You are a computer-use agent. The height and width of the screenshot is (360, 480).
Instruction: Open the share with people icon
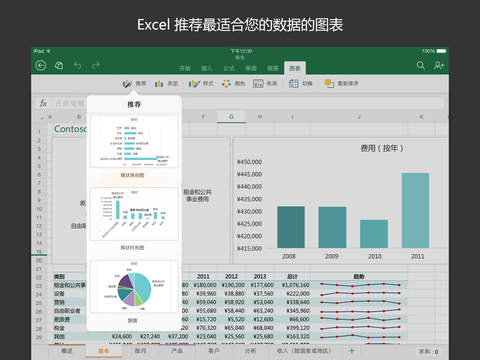coord(439,65)
